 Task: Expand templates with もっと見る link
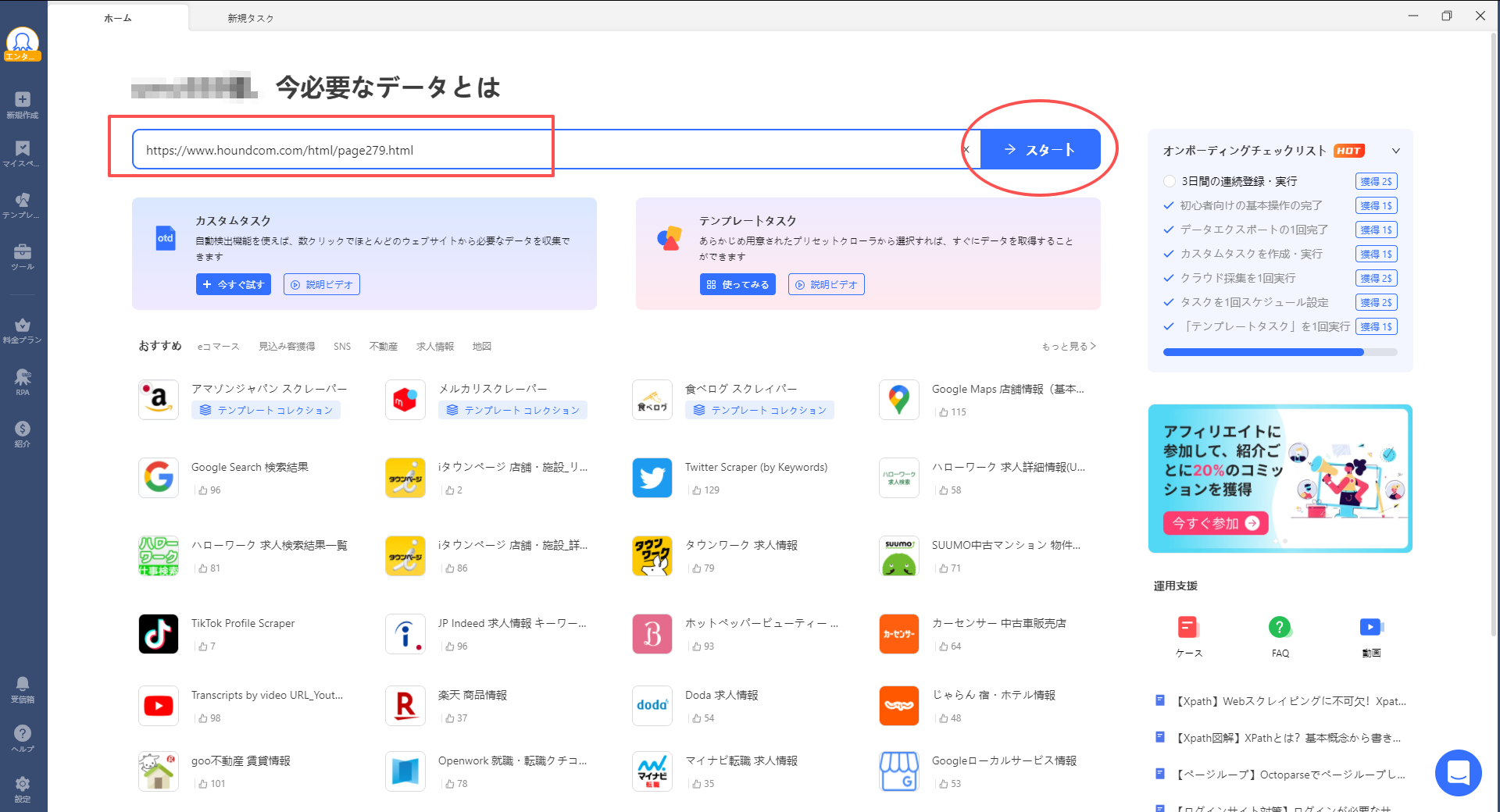click(x=1068, y=346)
